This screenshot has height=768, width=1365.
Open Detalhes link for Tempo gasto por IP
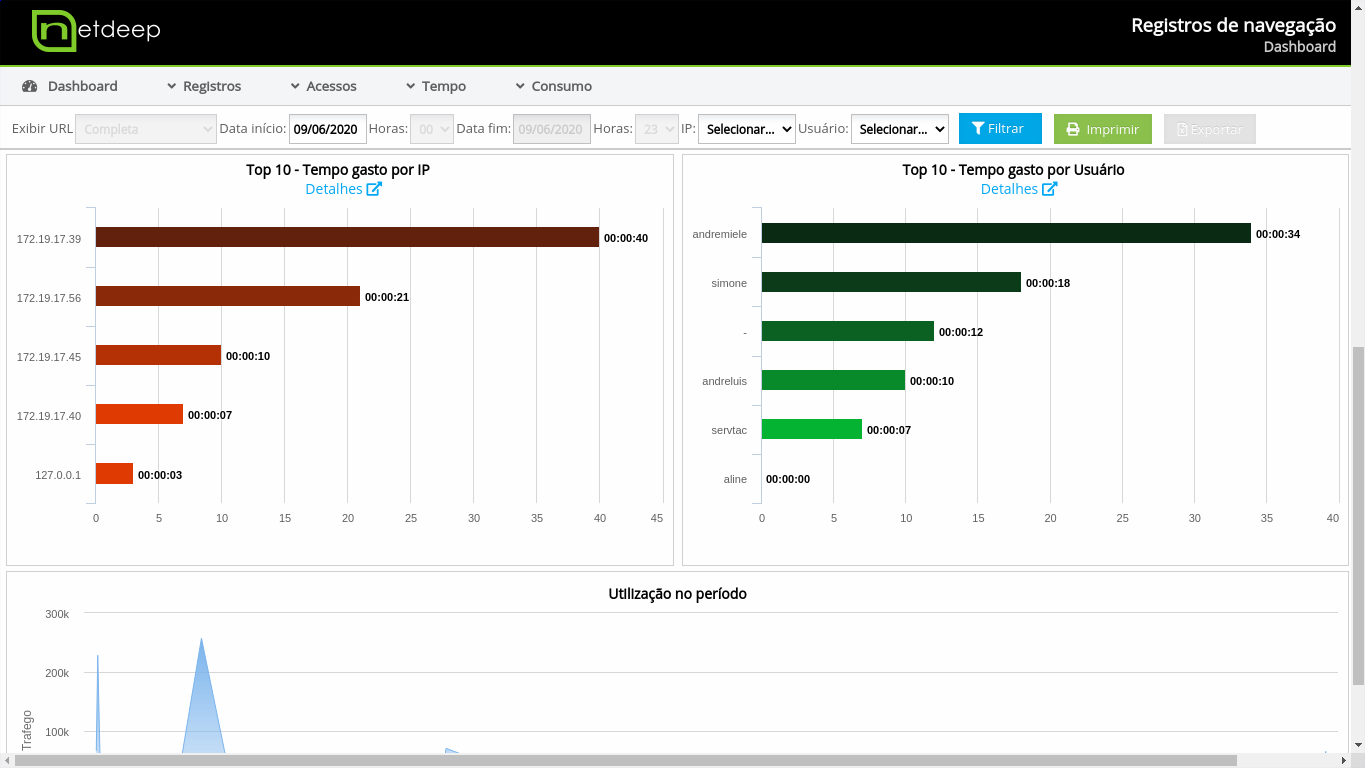[x=334, y=189]
